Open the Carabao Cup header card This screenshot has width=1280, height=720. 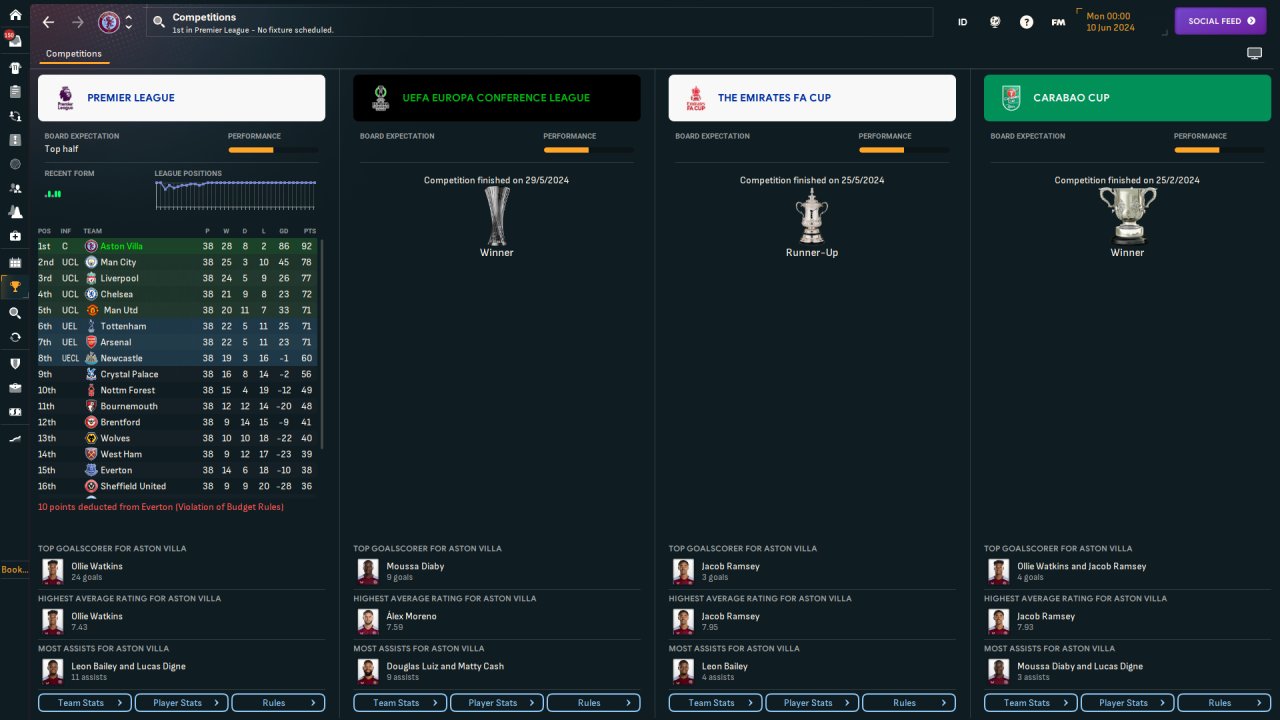tap(1127, 98)
